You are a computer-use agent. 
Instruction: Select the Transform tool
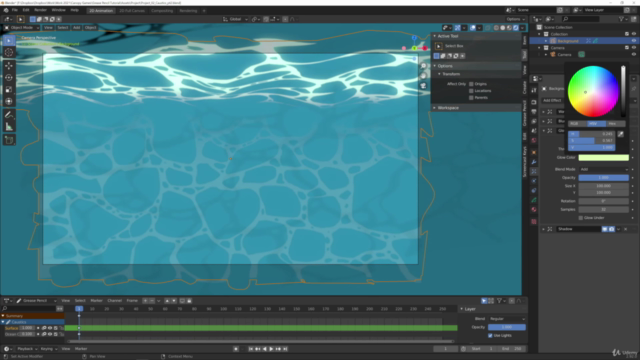[9, 101]
